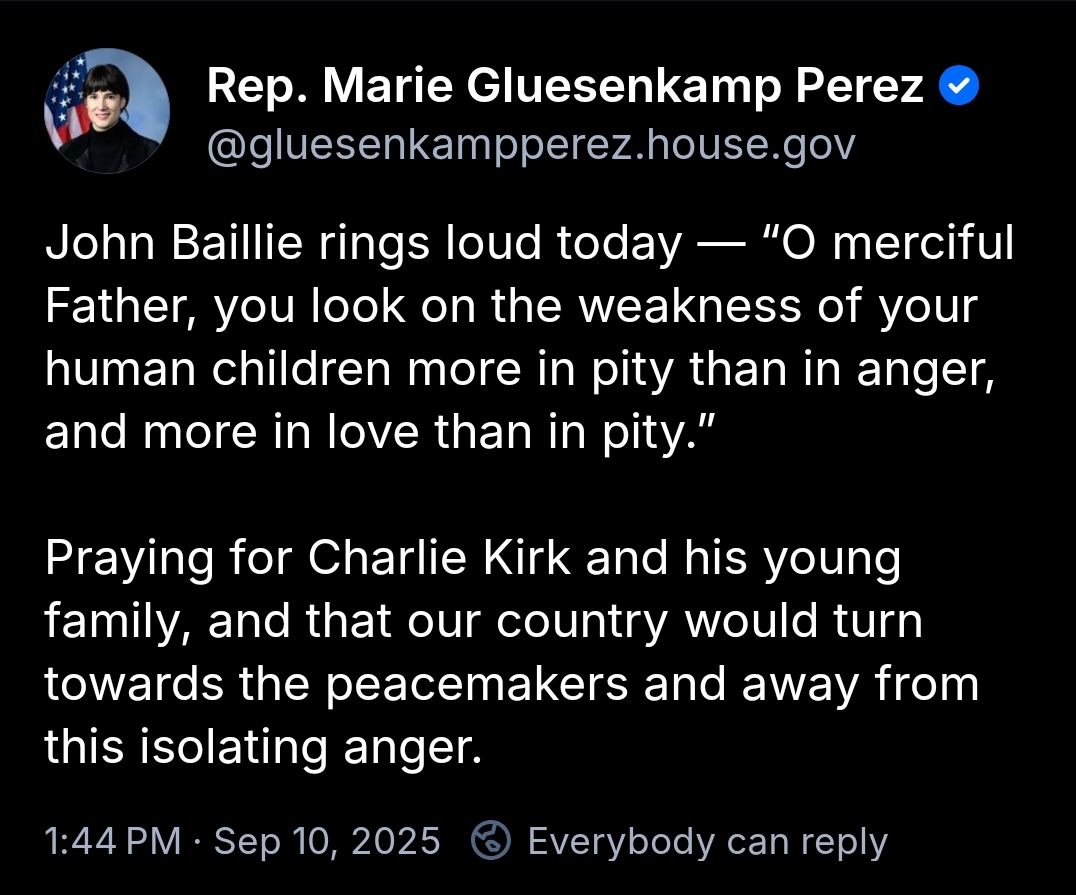Click the "Everybody can reply" label
Screen dimensions: 1076x895
(x=707, y=841)
